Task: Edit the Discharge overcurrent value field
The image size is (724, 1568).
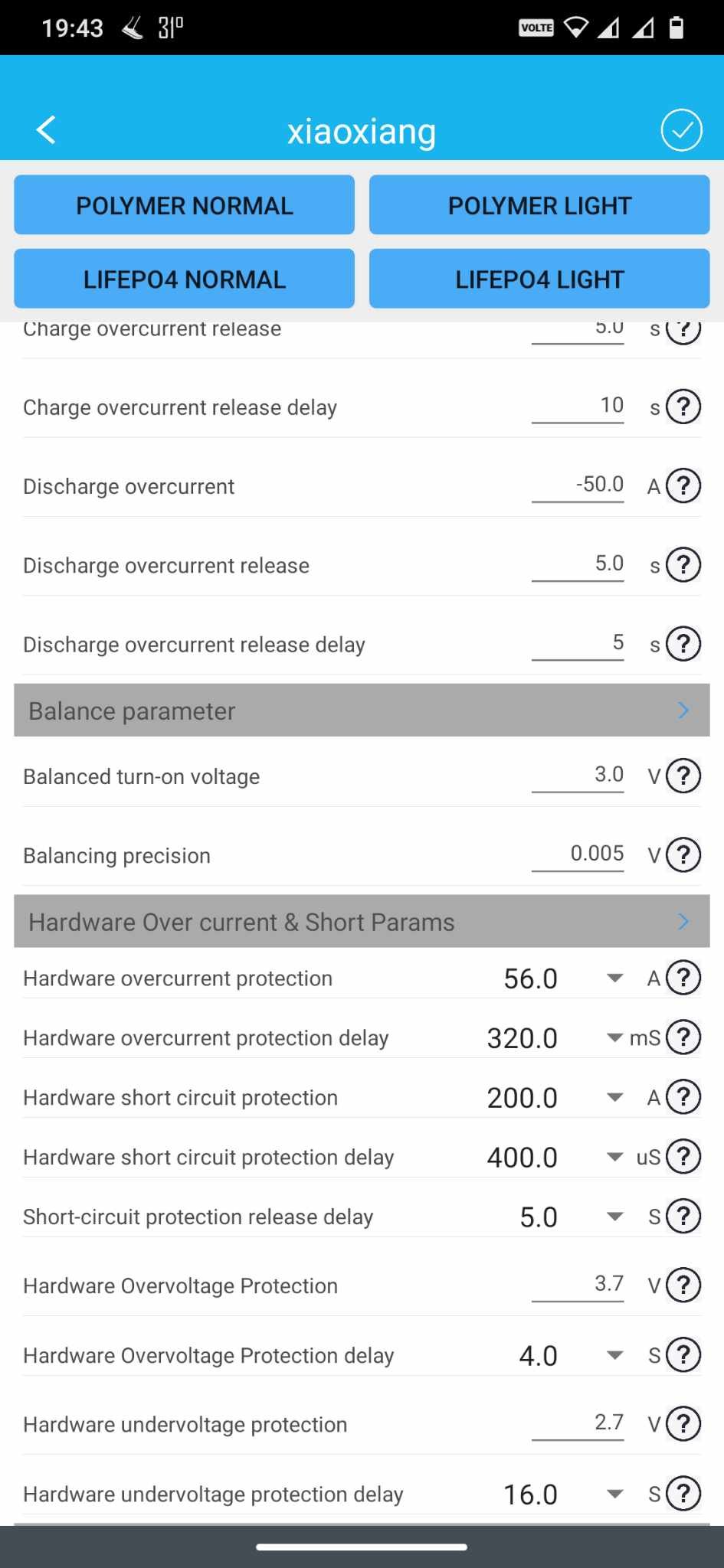Action: click(578, 485)
